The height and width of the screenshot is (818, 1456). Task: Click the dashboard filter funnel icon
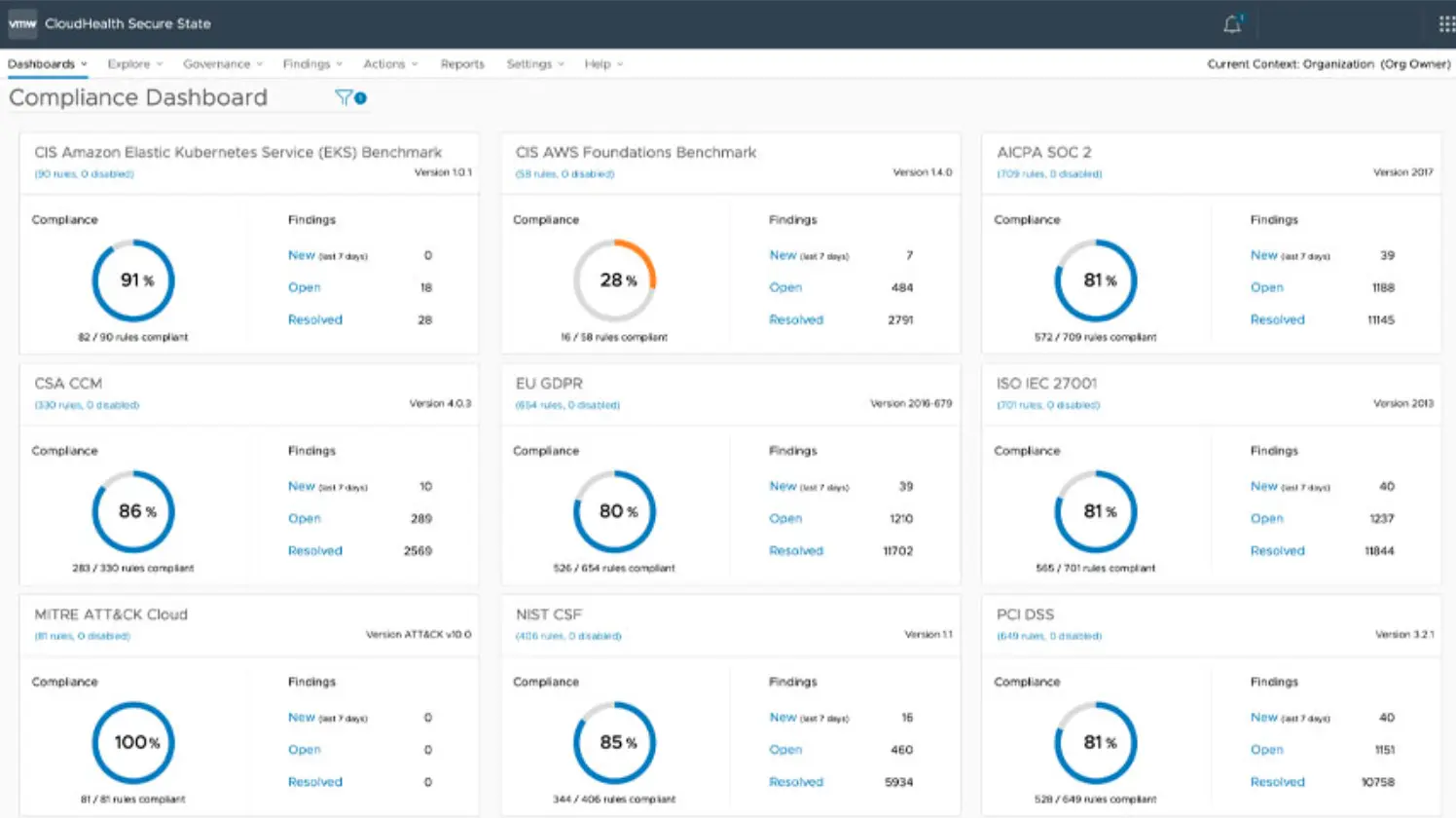pyautogui.click(x=344, y=97)
